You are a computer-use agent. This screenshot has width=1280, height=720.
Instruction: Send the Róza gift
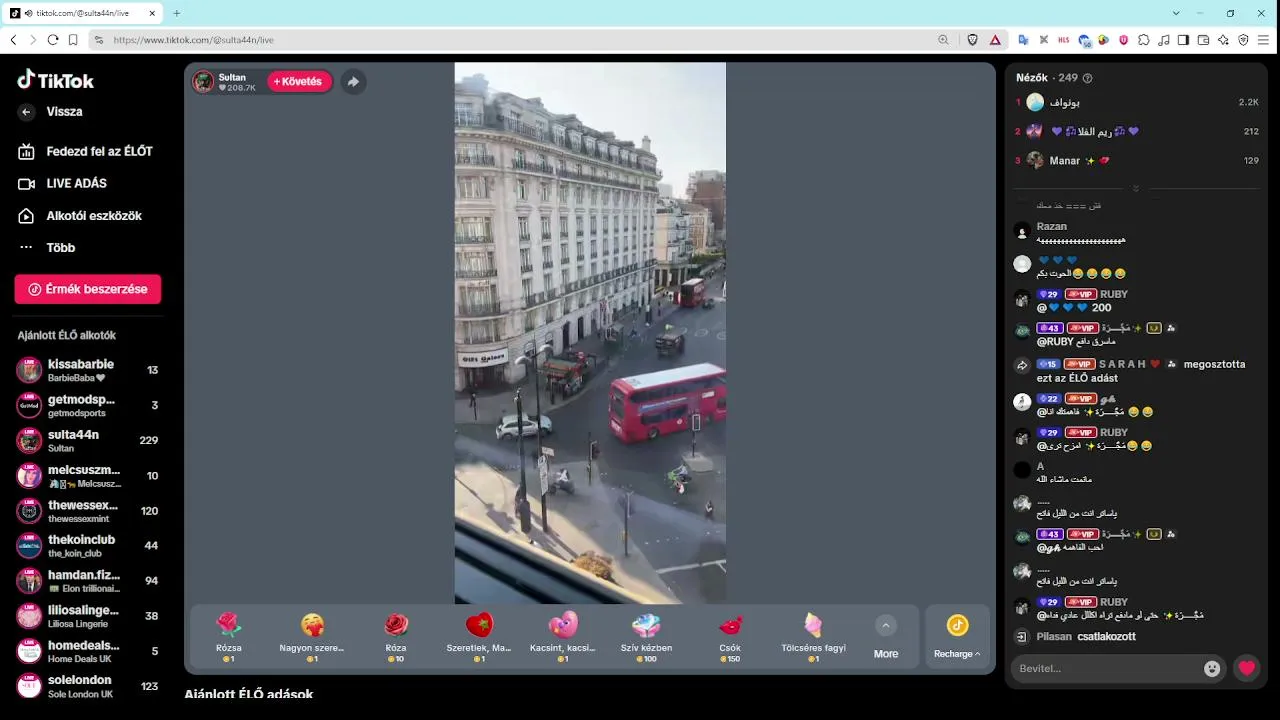[x=396, y=638]
